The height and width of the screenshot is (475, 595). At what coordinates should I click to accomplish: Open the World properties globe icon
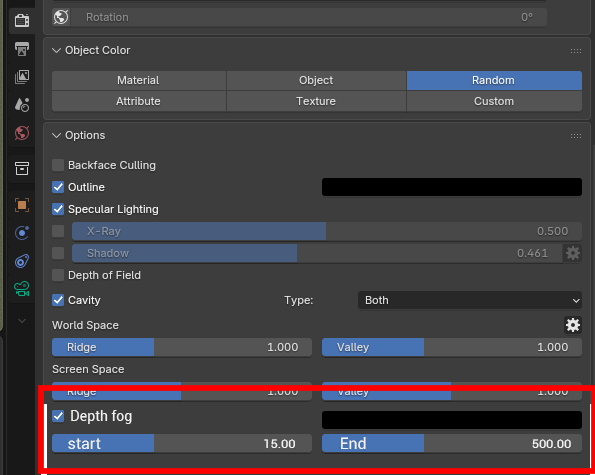(x=22, y=133)
